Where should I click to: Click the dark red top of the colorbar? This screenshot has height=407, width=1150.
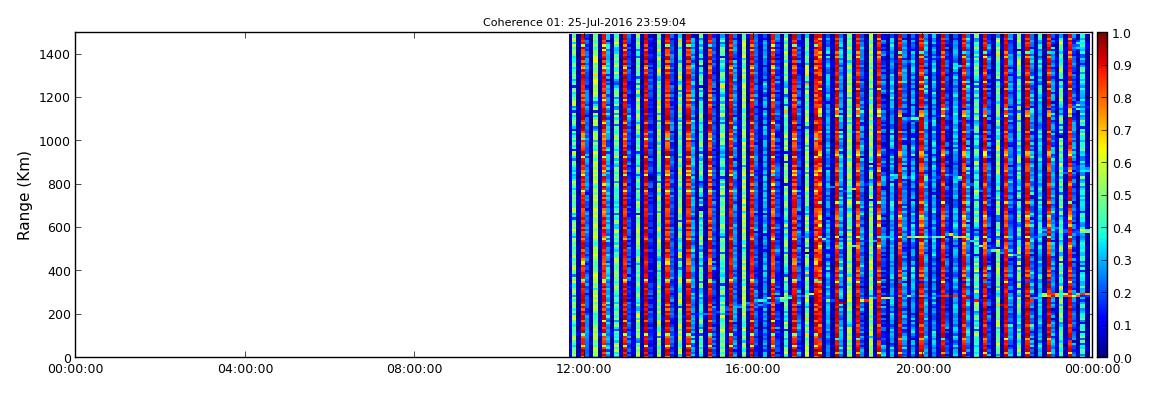click(1103, 40)
